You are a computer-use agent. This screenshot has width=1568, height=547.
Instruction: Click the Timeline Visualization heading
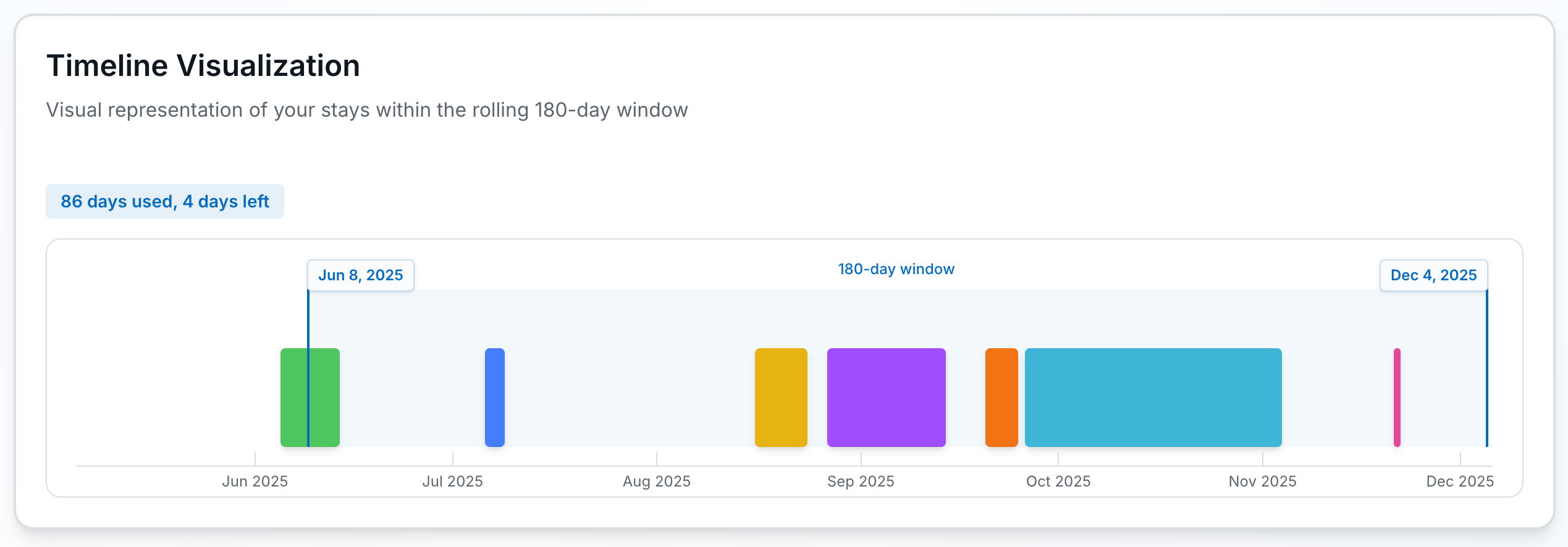203,65
